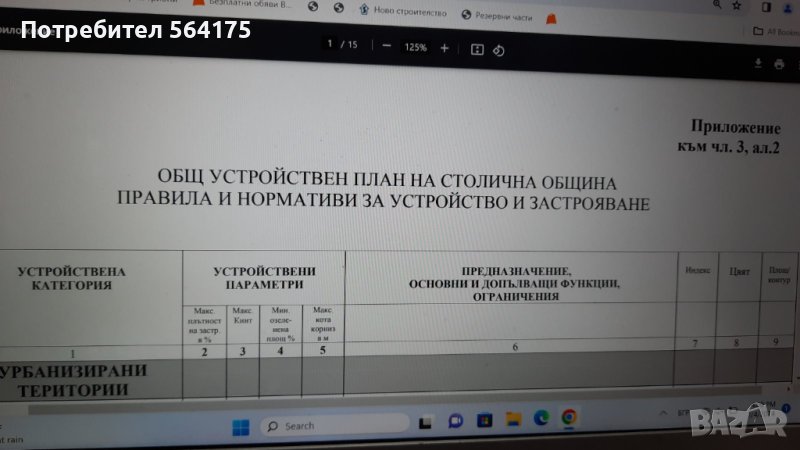Open the browser side panel icon
The width and height of the screenshot is (800, 450).
pos(766,7)
